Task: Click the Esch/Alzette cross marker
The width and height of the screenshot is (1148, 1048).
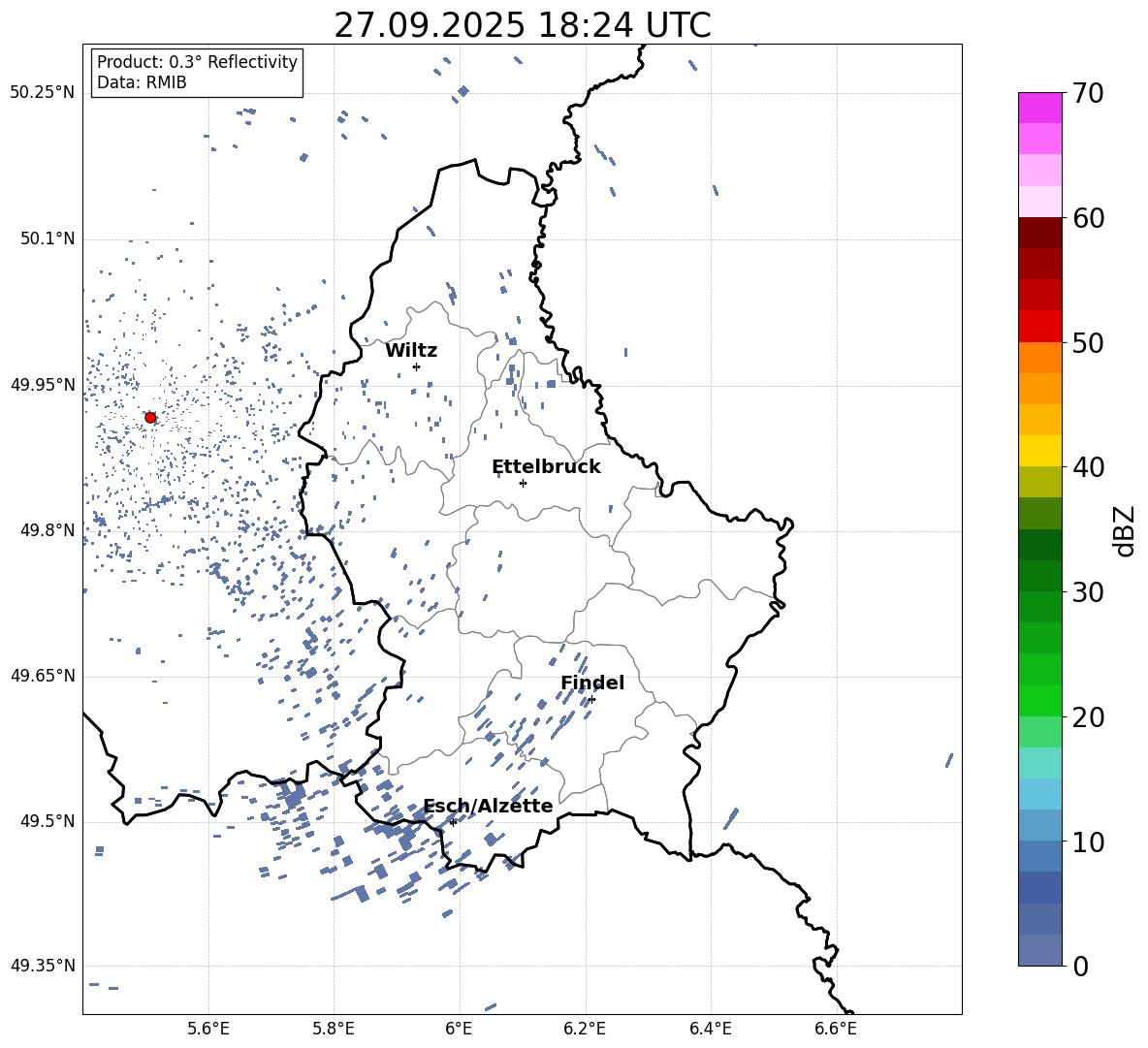Action: tap(453, 822)
